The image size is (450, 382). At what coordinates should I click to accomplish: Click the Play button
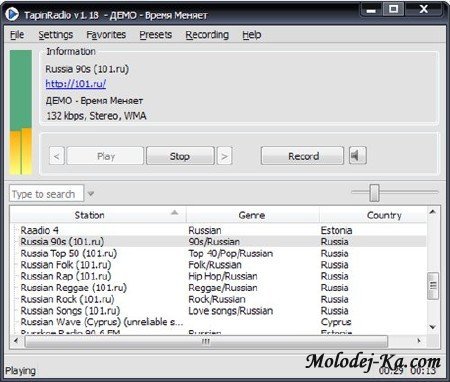(x=106, y=156)
